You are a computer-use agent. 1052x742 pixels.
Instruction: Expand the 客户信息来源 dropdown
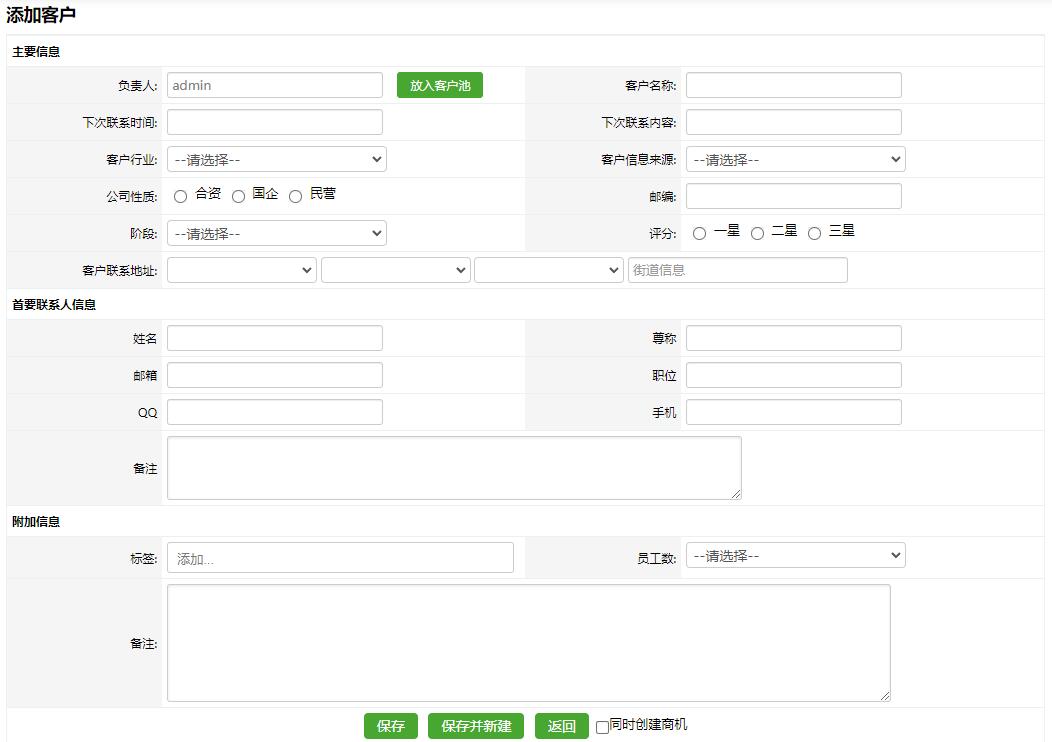[795, 159]
